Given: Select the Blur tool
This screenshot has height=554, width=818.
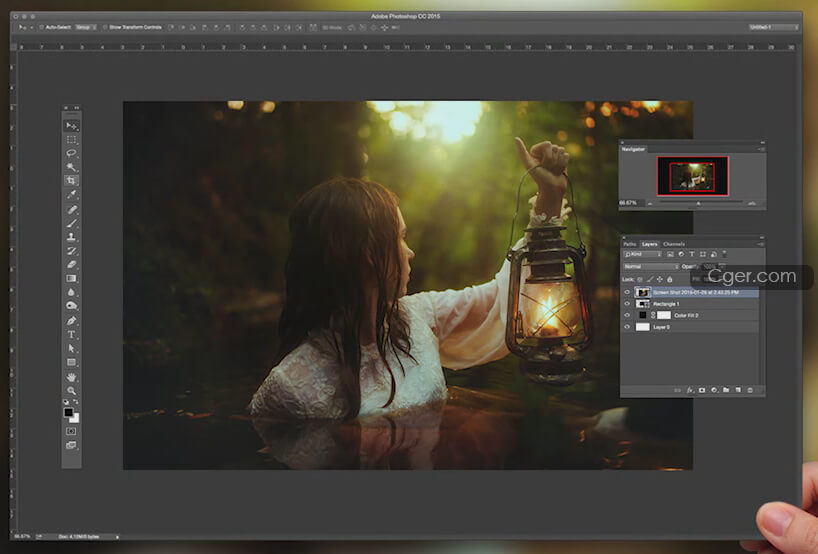Looking at the screenshot, I should [x=71, y=292].
